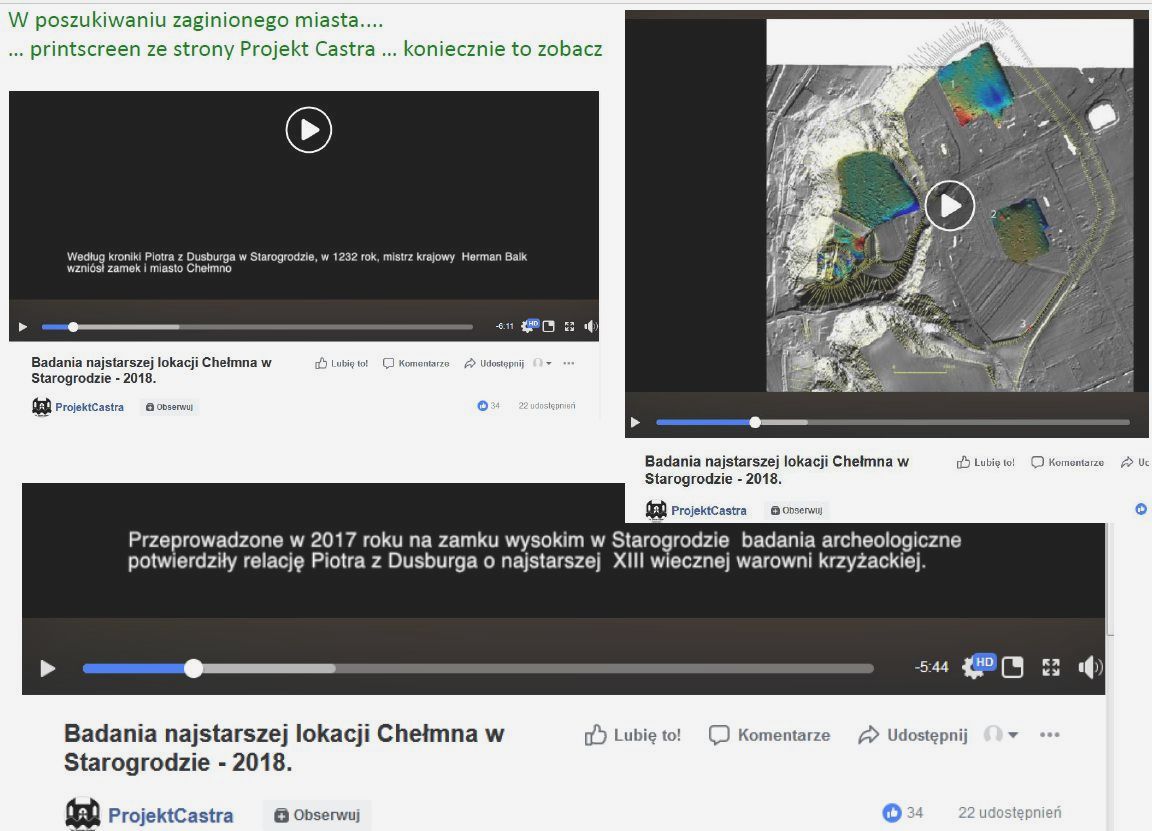
Task: Enter fullscreen on the -6:11 video
Action: (569, 326)
